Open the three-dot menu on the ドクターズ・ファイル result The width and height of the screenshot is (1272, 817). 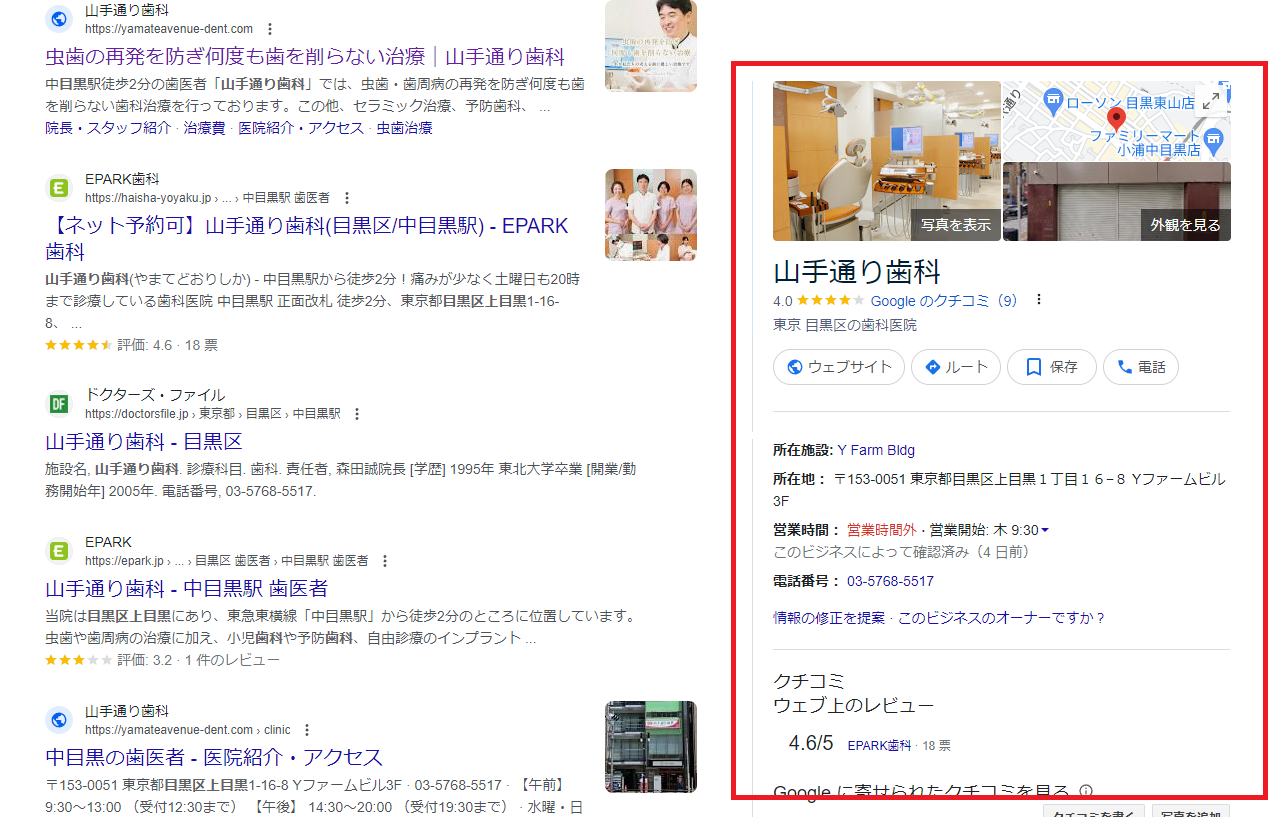click(x=357, y=413)
